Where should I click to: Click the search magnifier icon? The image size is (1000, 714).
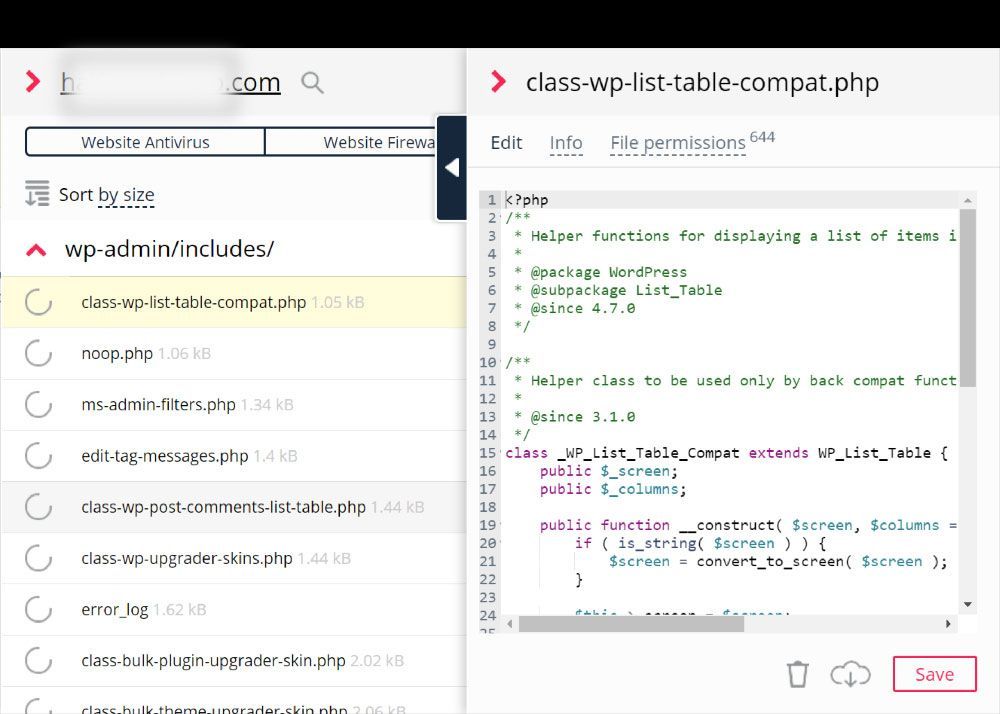tap(312, 83)
